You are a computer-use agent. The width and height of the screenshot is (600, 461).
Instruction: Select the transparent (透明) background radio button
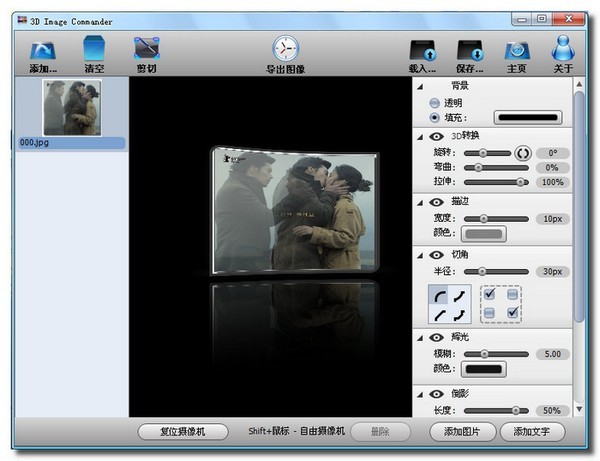[x=433, y=102]
